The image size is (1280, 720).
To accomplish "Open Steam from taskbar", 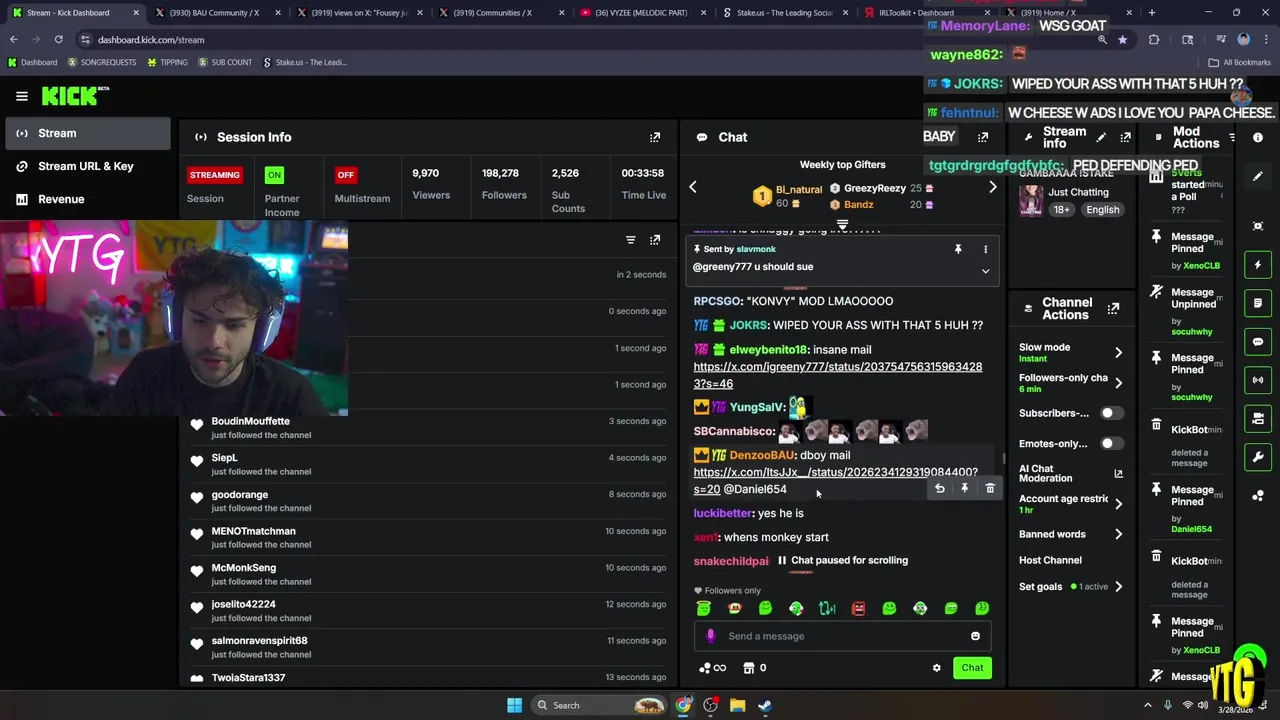I will [765, 705].
